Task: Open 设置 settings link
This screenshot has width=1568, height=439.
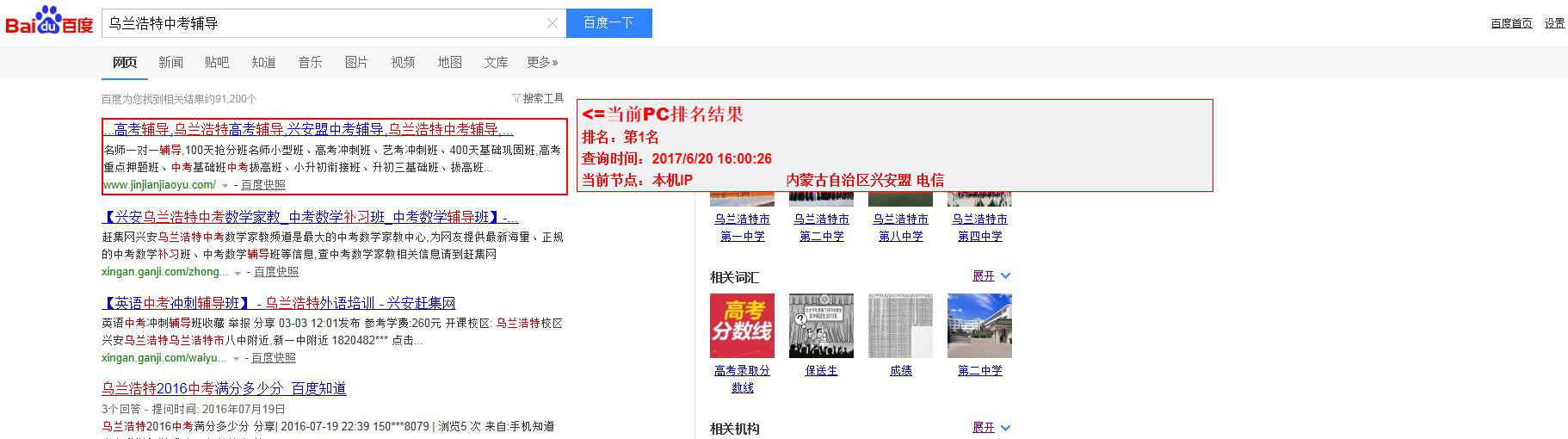Action: [x=1554, y=23]
